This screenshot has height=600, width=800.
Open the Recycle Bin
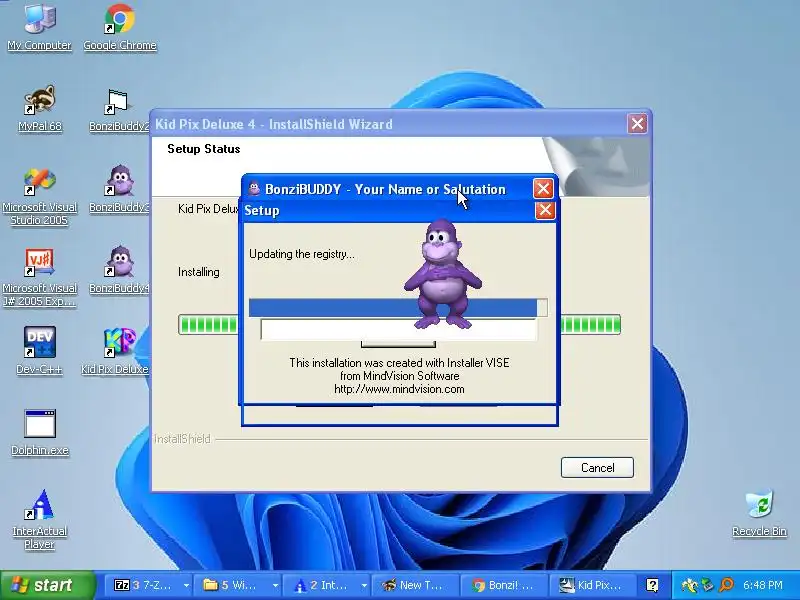coord(759,513)
